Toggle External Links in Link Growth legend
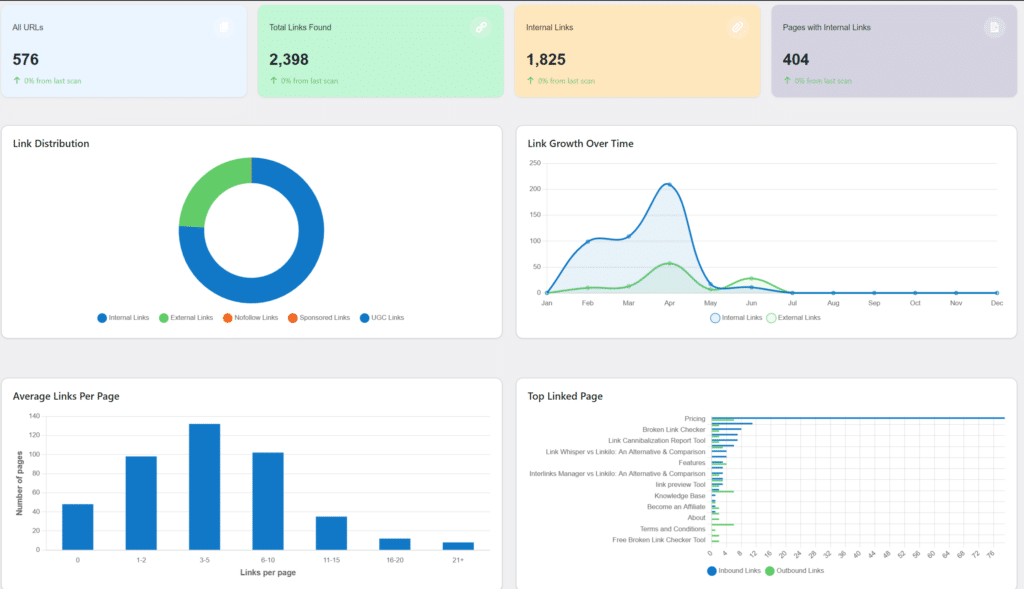This screenshot has height=589, width=1024. pos(793,318)
